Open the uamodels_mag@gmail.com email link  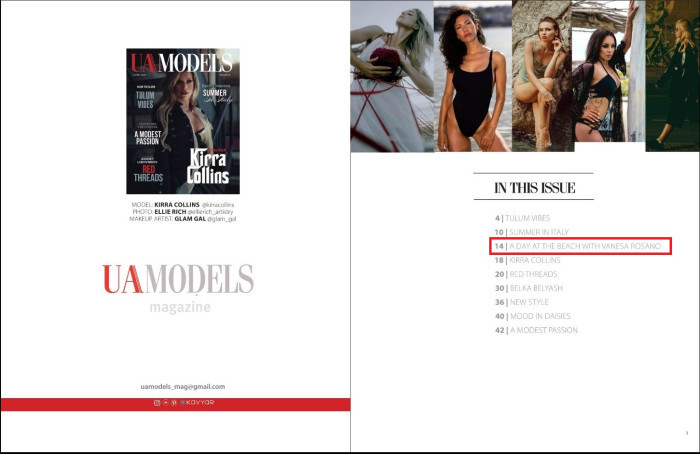183,387
